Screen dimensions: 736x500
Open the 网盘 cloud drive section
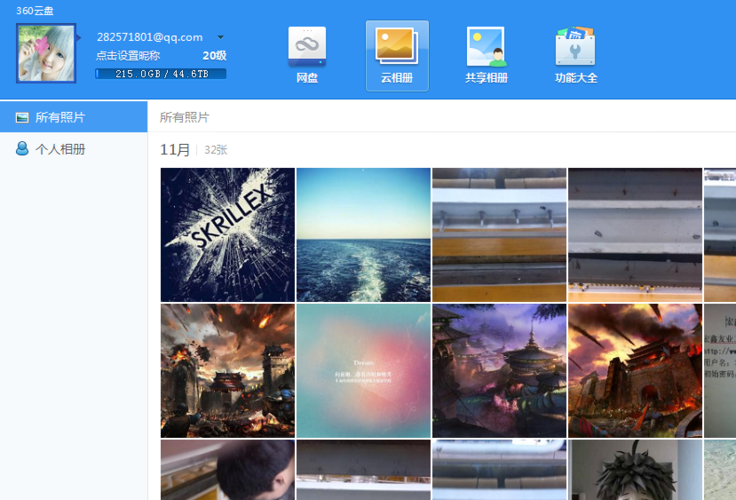[x=307, y=55]
